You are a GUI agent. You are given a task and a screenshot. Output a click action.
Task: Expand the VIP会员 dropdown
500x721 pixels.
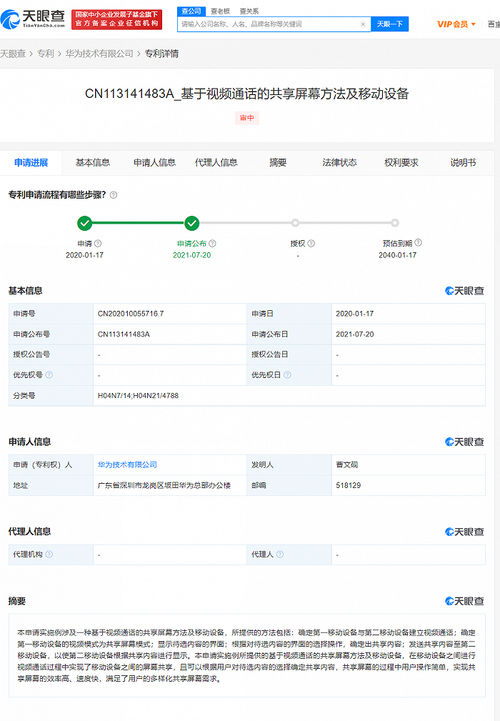click(456, 24)
